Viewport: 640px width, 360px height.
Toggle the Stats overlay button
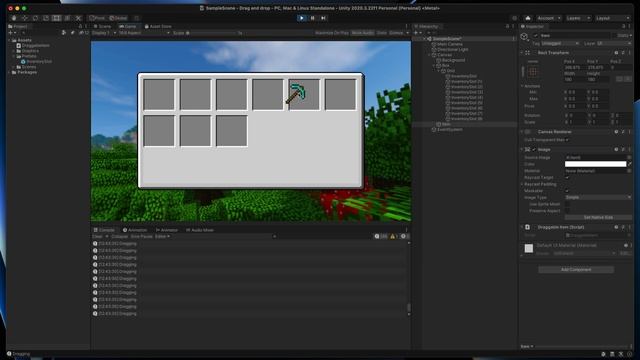coord(382,33)
